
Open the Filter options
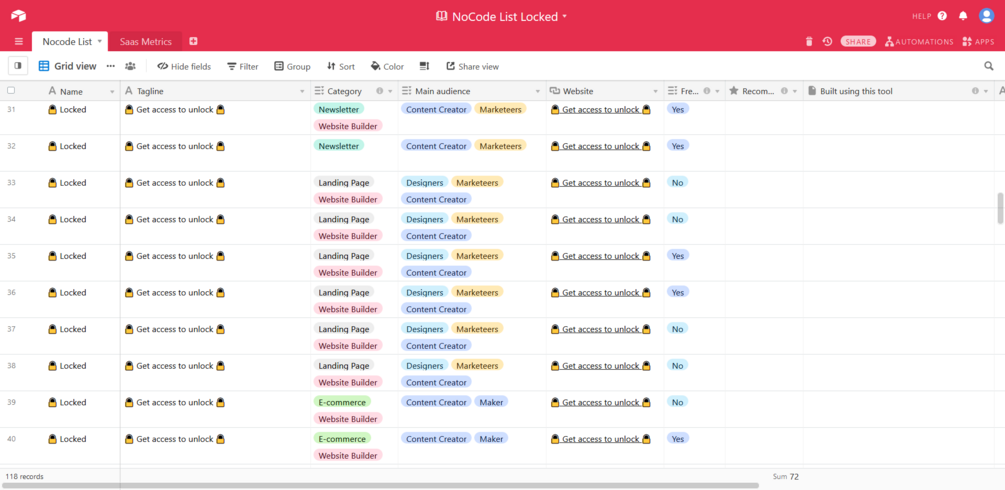(x=243, y=66)
